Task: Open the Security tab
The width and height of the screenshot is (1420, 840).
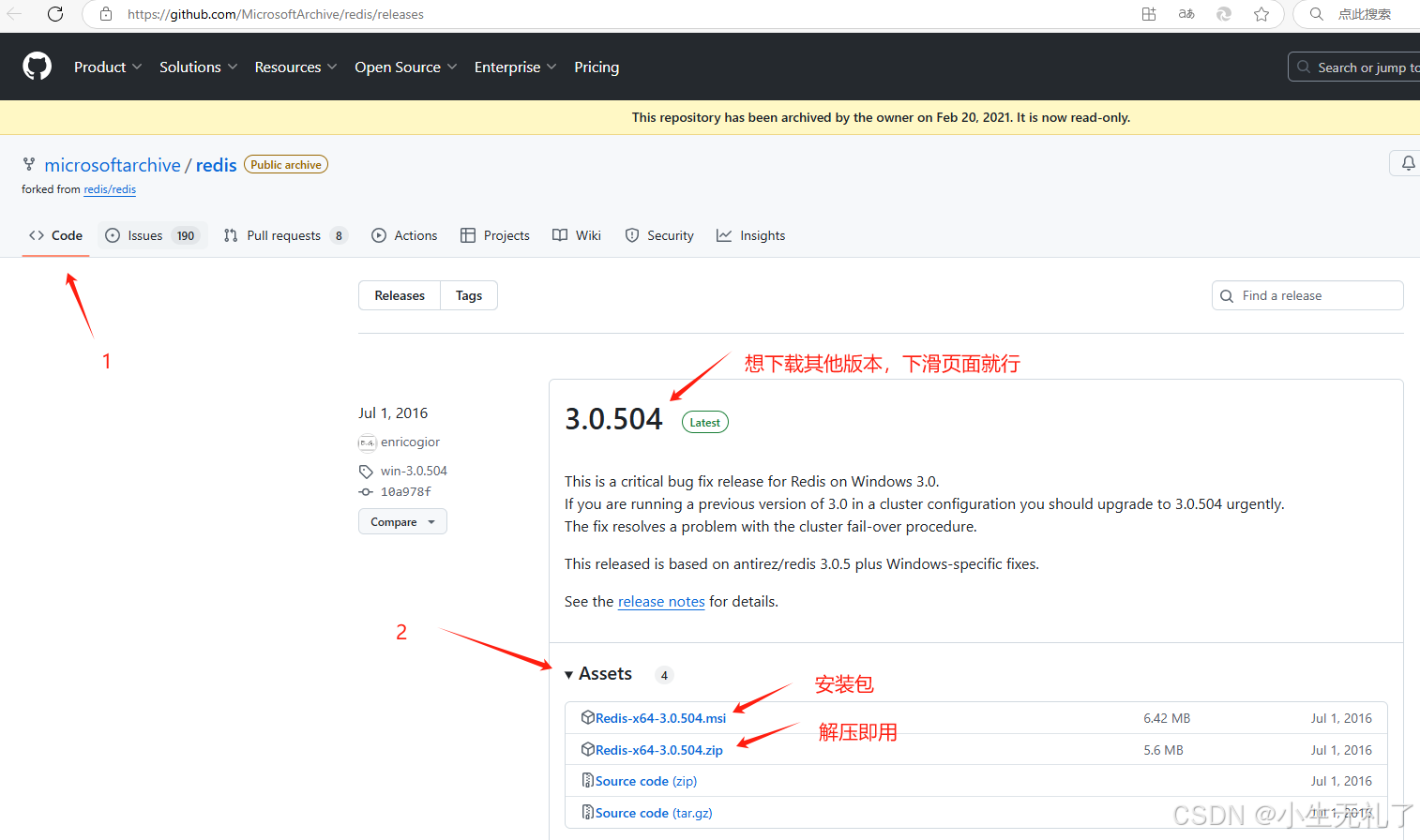Action: pos(659,235)
